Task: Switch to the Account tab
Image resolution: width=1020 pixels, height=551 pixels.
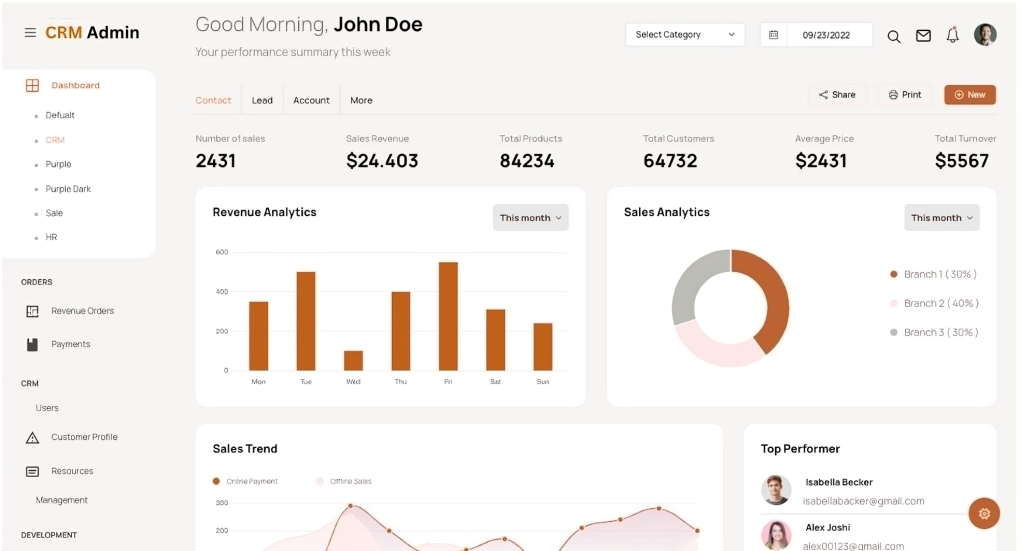Action: click(x=311, y=100)
